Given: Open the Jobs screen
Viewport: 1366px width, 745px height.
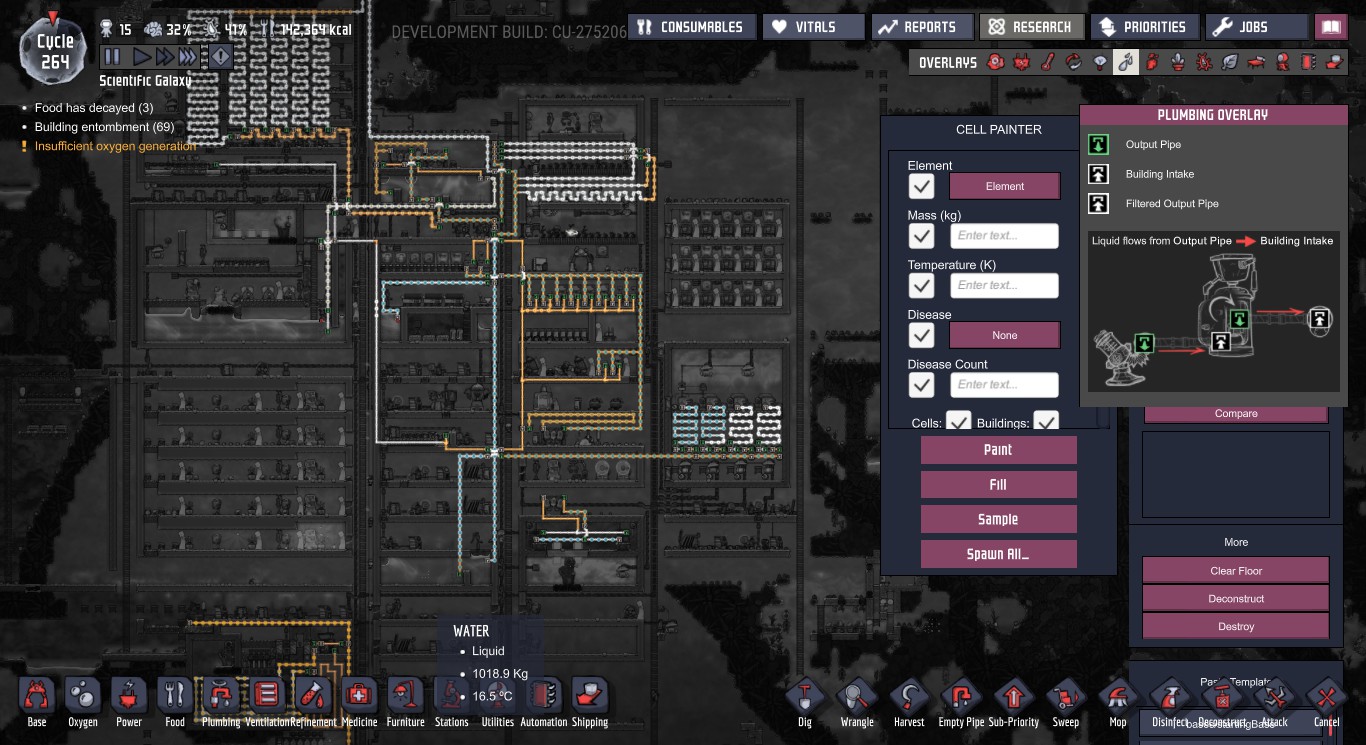Looking at the screenshot, I should point(1257,27).
